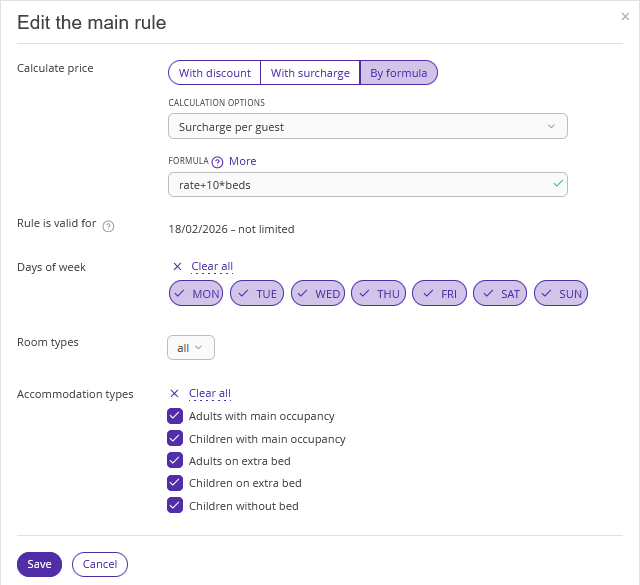Click the Cancel button

(100, 564)
